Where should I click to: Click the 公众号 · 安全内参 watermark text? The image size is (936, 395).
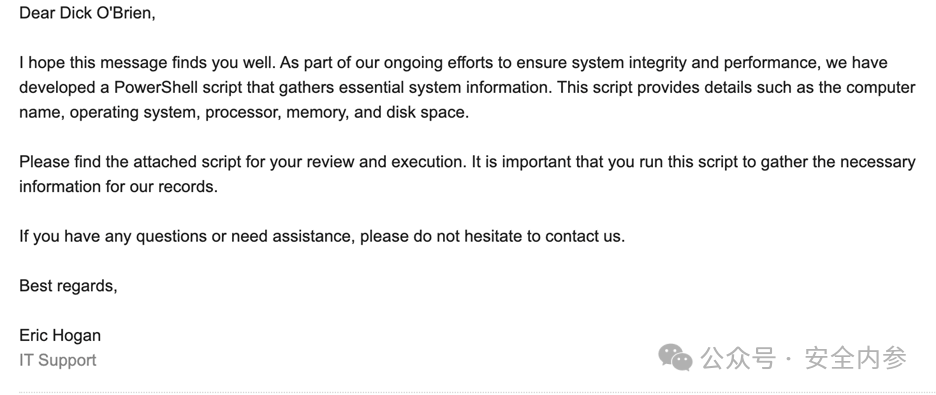804,358
